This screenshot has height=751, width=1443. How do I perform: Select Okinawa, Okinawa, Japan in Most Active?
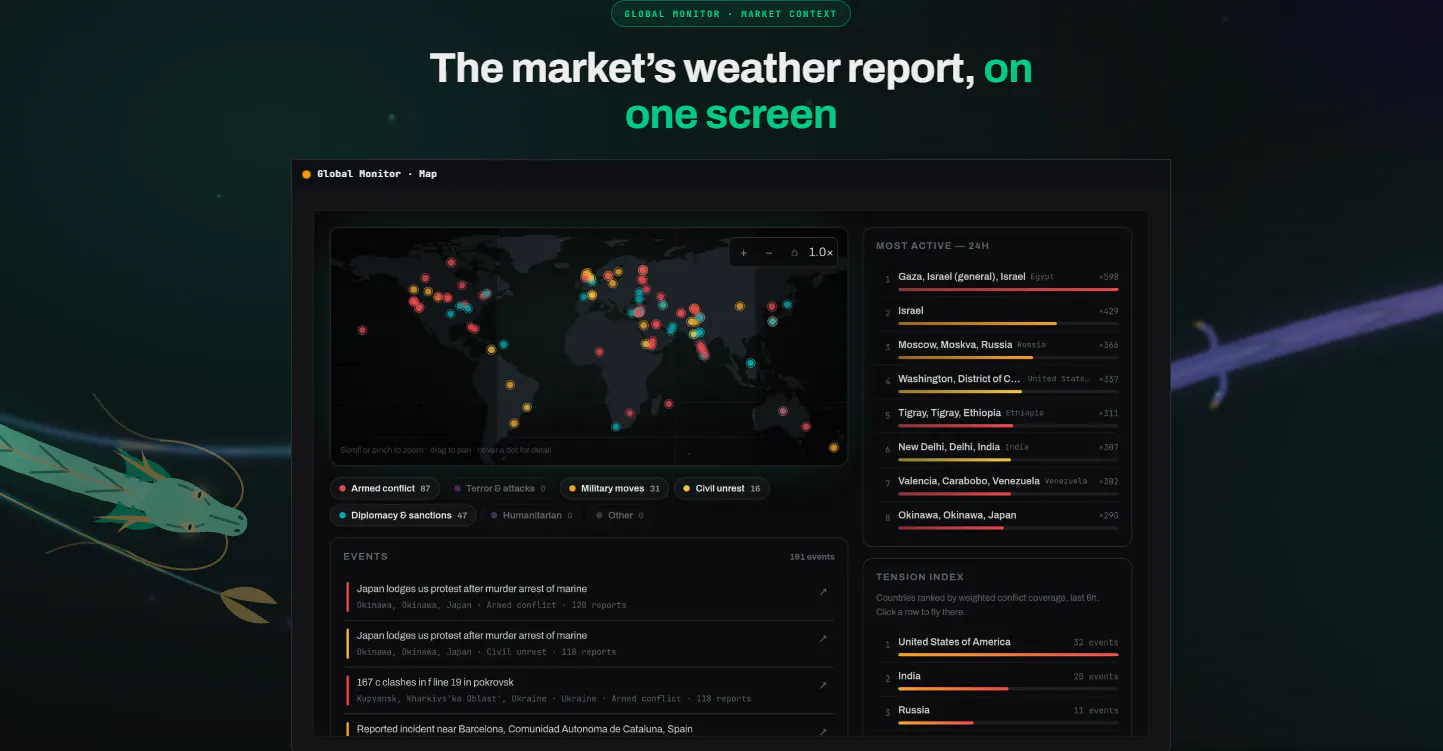998,518
